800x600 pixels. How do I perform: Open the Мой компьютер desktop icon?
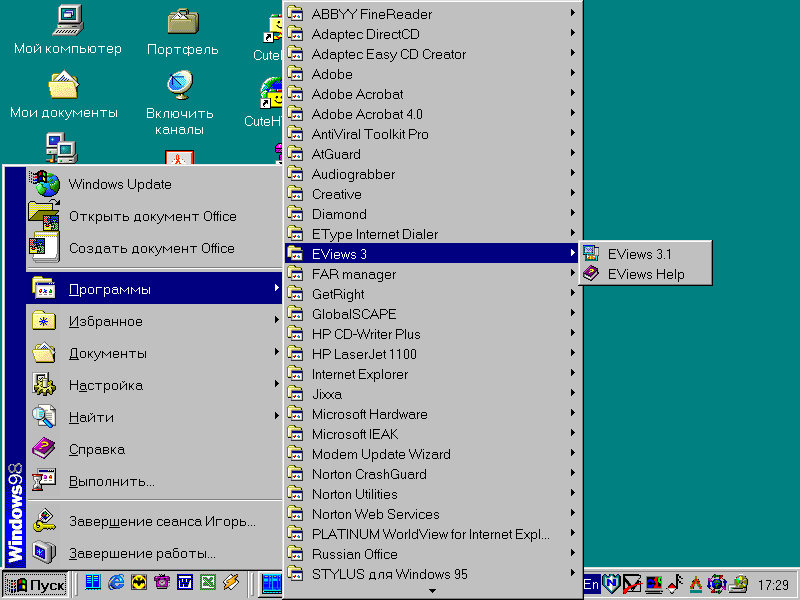pos(67,31)
